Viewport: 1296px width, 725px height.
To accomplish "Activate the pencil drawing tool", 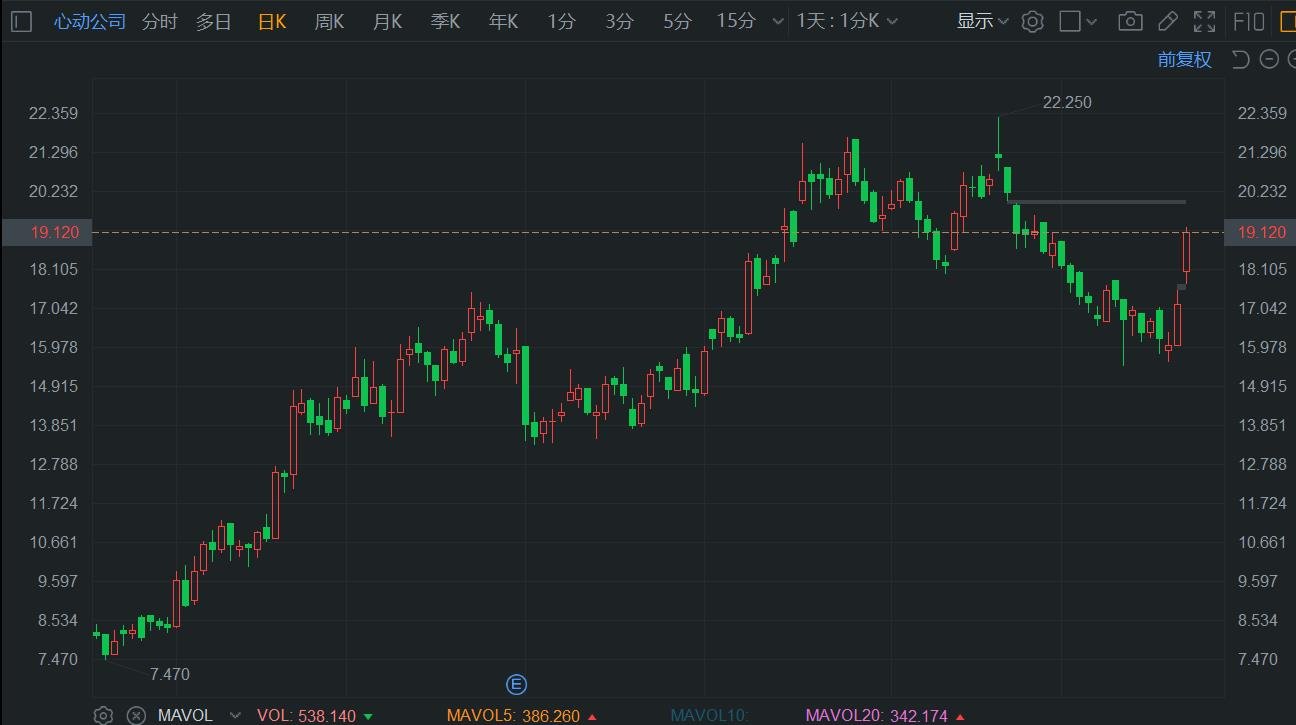I will 1167,21.
